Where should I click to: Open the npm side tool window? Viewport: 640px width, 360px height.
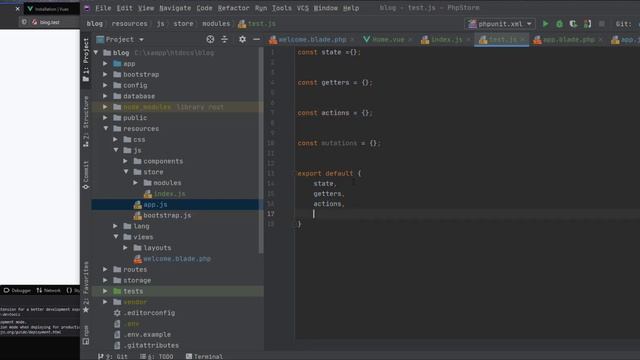(x=86, y=335)
